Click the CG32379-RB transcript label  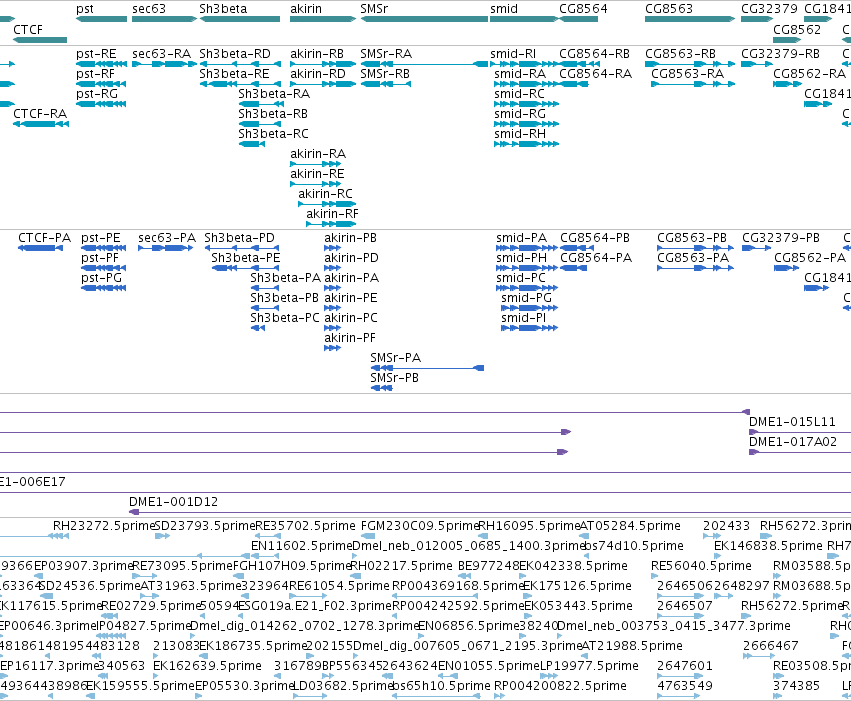(x=780, y=54)
